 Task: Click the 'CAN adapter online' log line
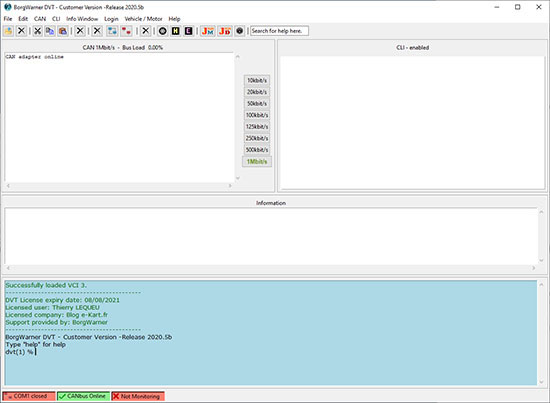(34, 57)
